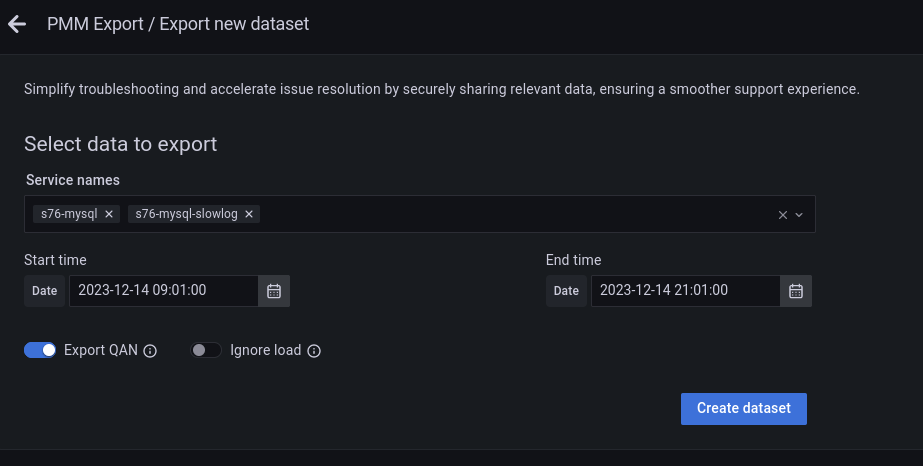Click the End time Date label
This screenshot has width=923, height=466.
coord(567,291)
